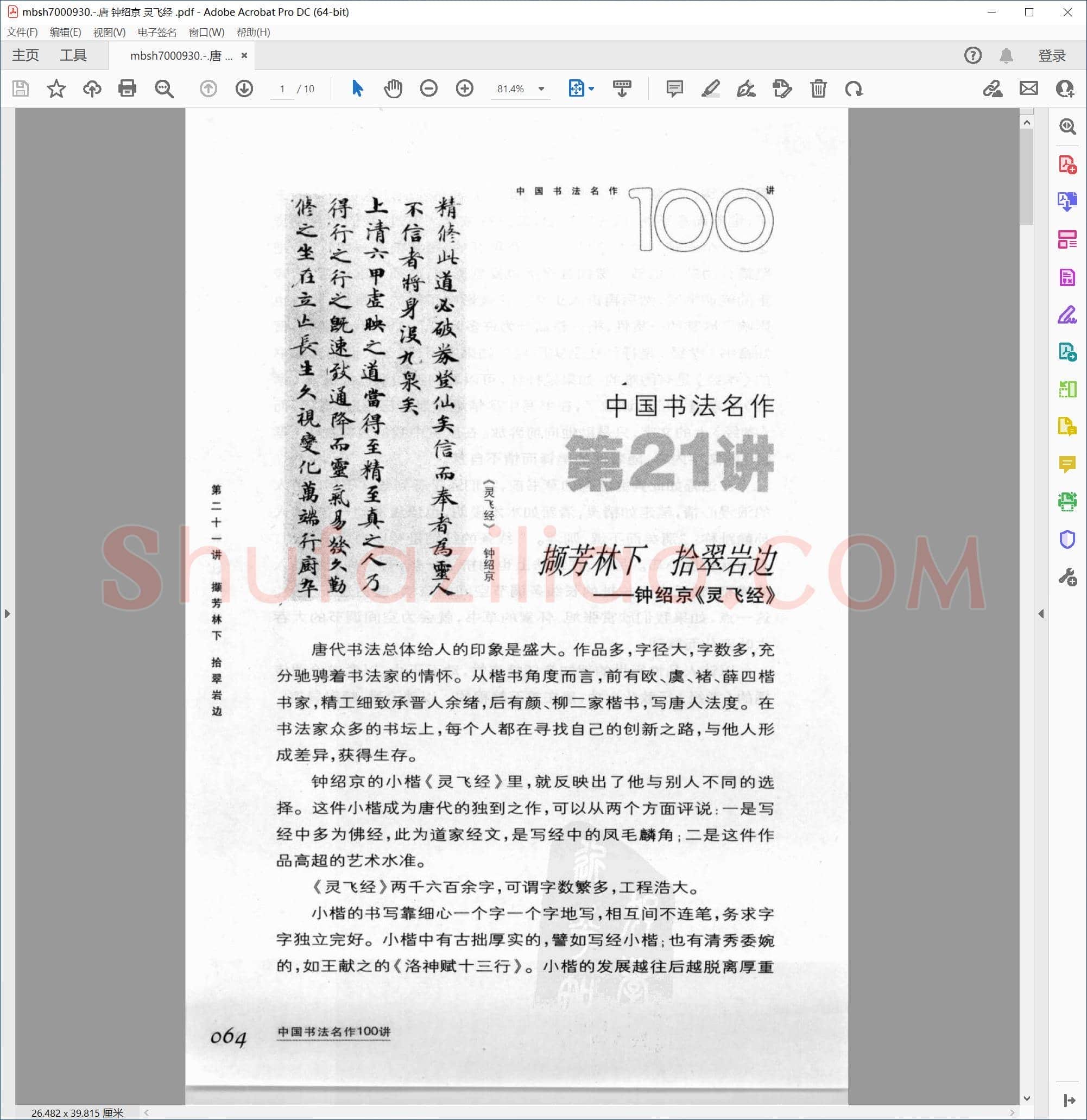Open the sign document pen icon

747,88
